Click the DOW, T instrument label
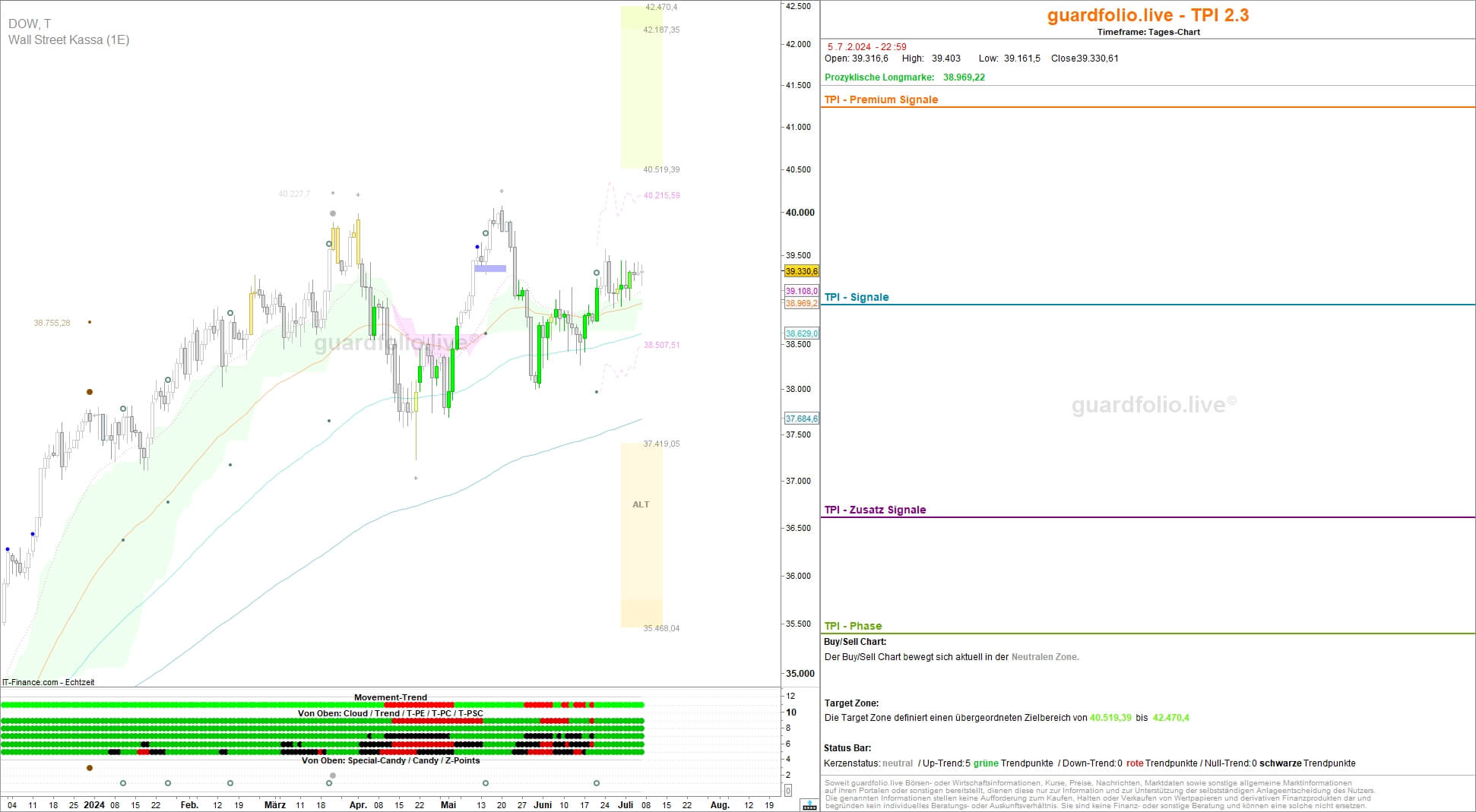Image resolution: width=1476 pixels, height=812 pixels. (x=30, y=24)
